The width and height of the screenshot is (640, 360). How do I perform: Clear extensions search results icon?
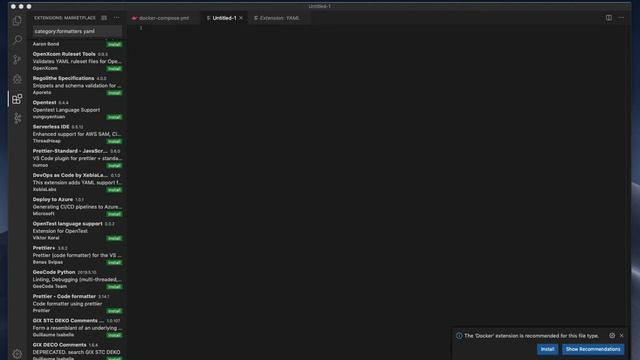[104, 18]
